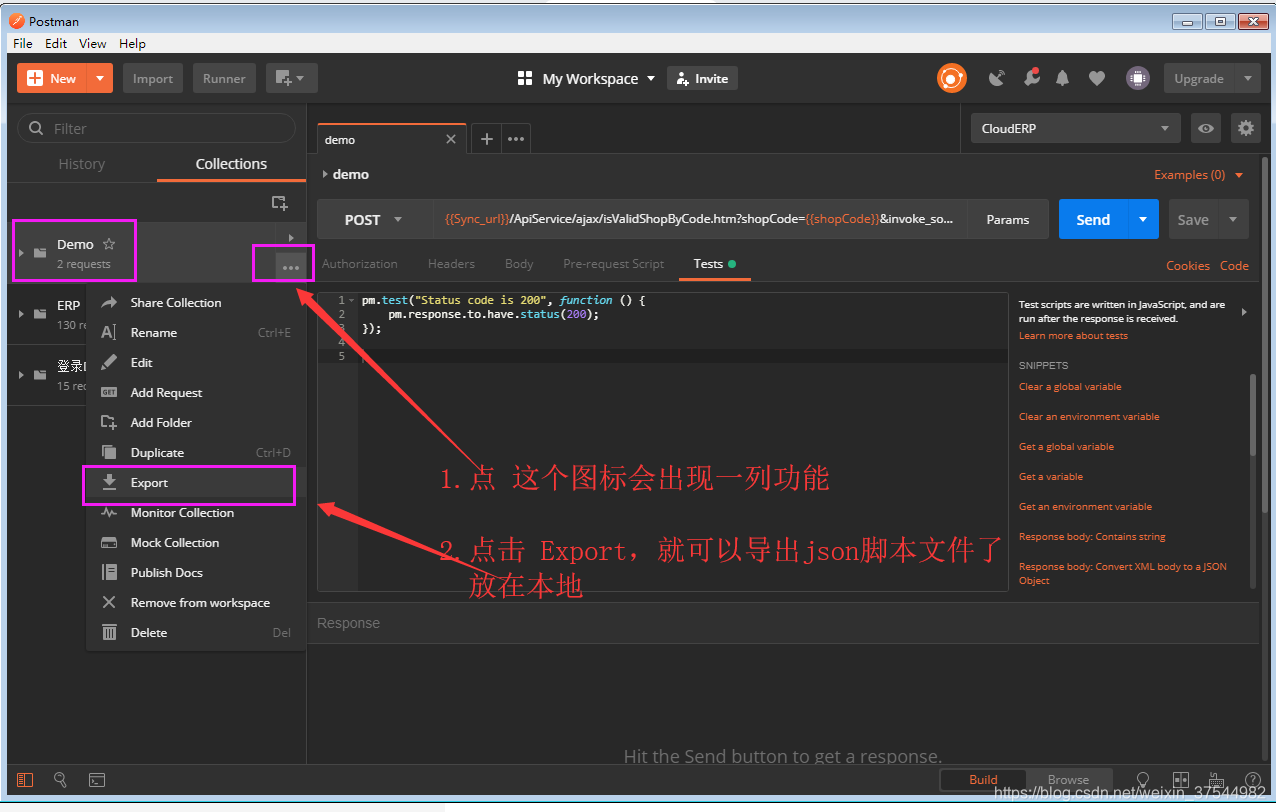This screenshot has height=812, width=1276.
Task: Open the Edit menu
Action: [56, 43]
